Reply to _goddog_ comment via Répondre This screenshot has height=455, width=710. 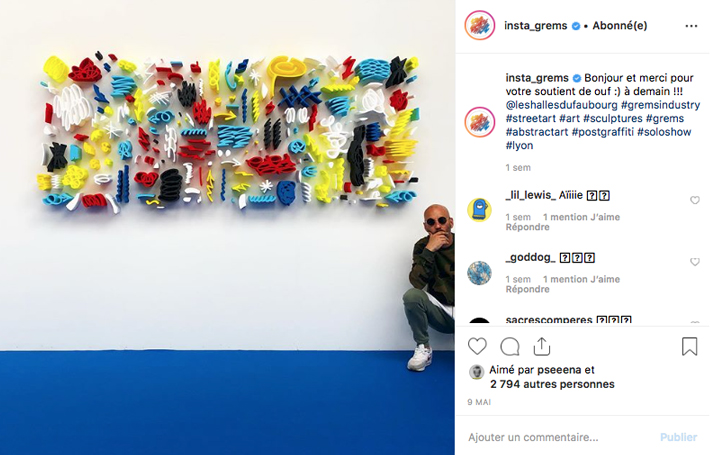point(528,289)
